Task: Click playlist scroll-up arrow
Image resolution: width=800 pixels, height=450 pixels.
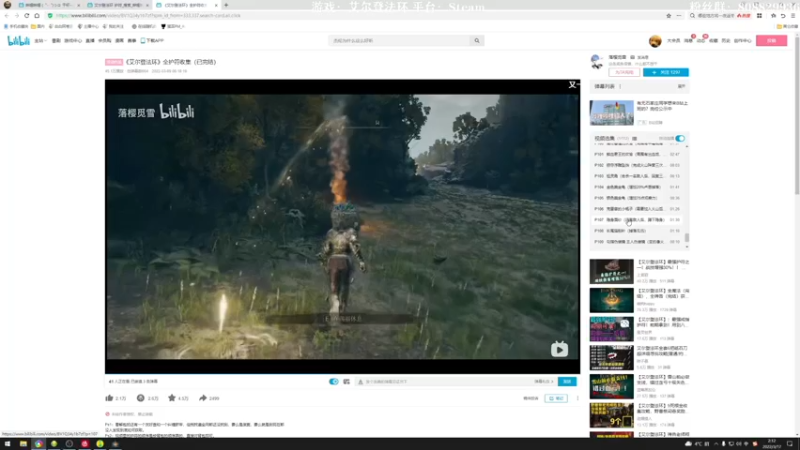Action: pyautogui.click(x=687, y=146)
